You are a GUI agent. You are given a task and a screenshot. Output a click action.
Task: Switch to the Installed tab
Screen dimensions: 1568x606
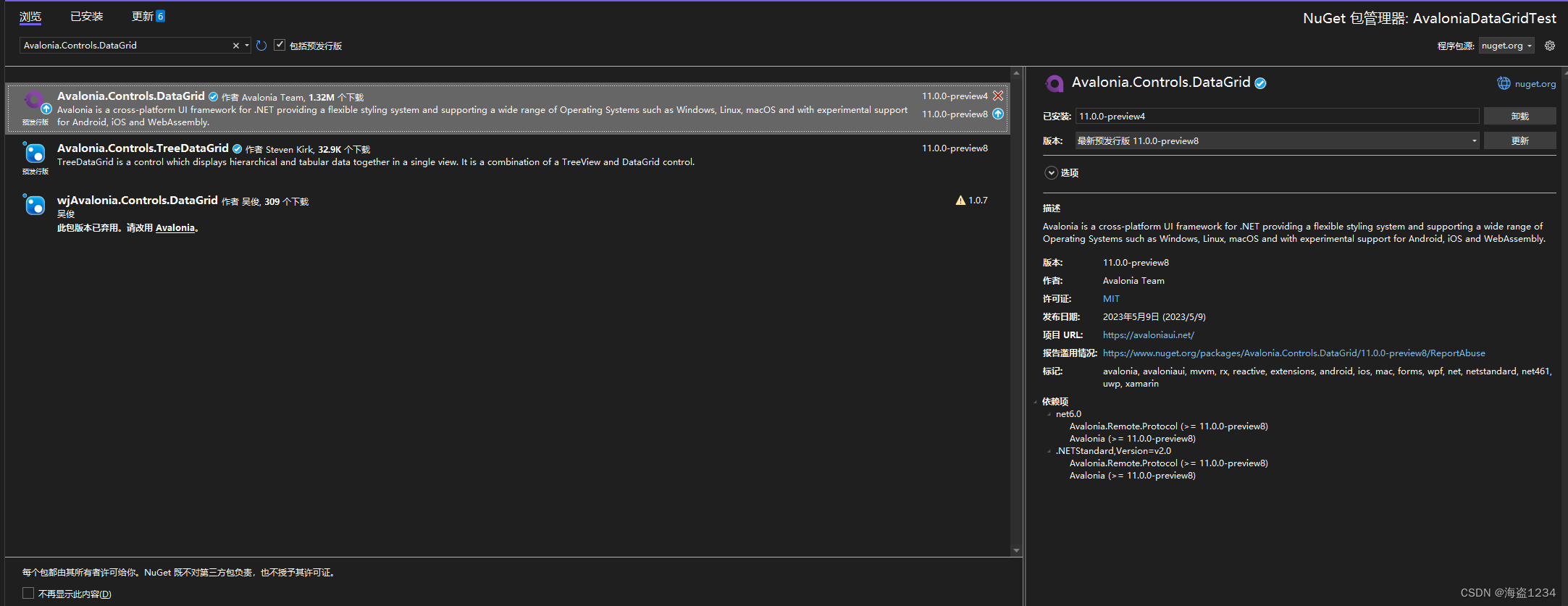tap(87, 17)
